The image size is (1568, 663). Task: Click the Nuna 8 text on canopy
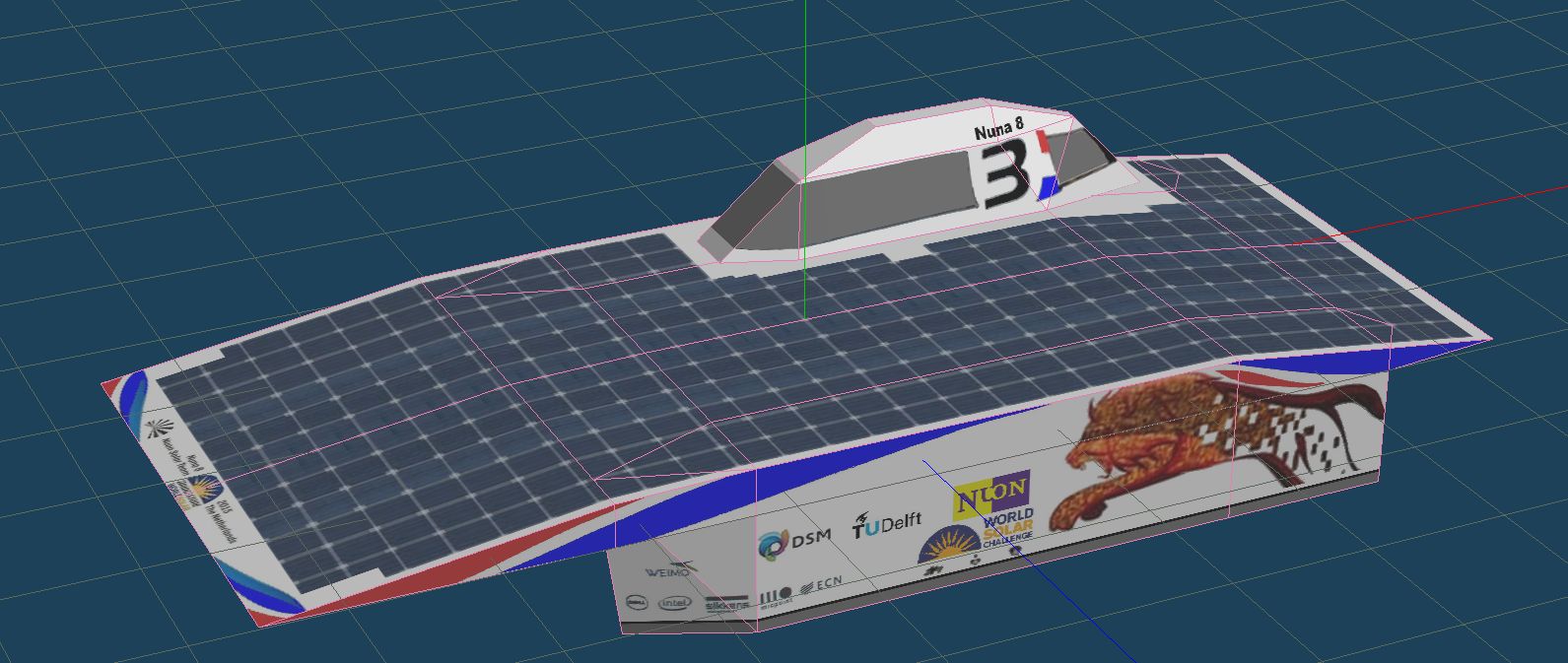click(x=998, y=131)
